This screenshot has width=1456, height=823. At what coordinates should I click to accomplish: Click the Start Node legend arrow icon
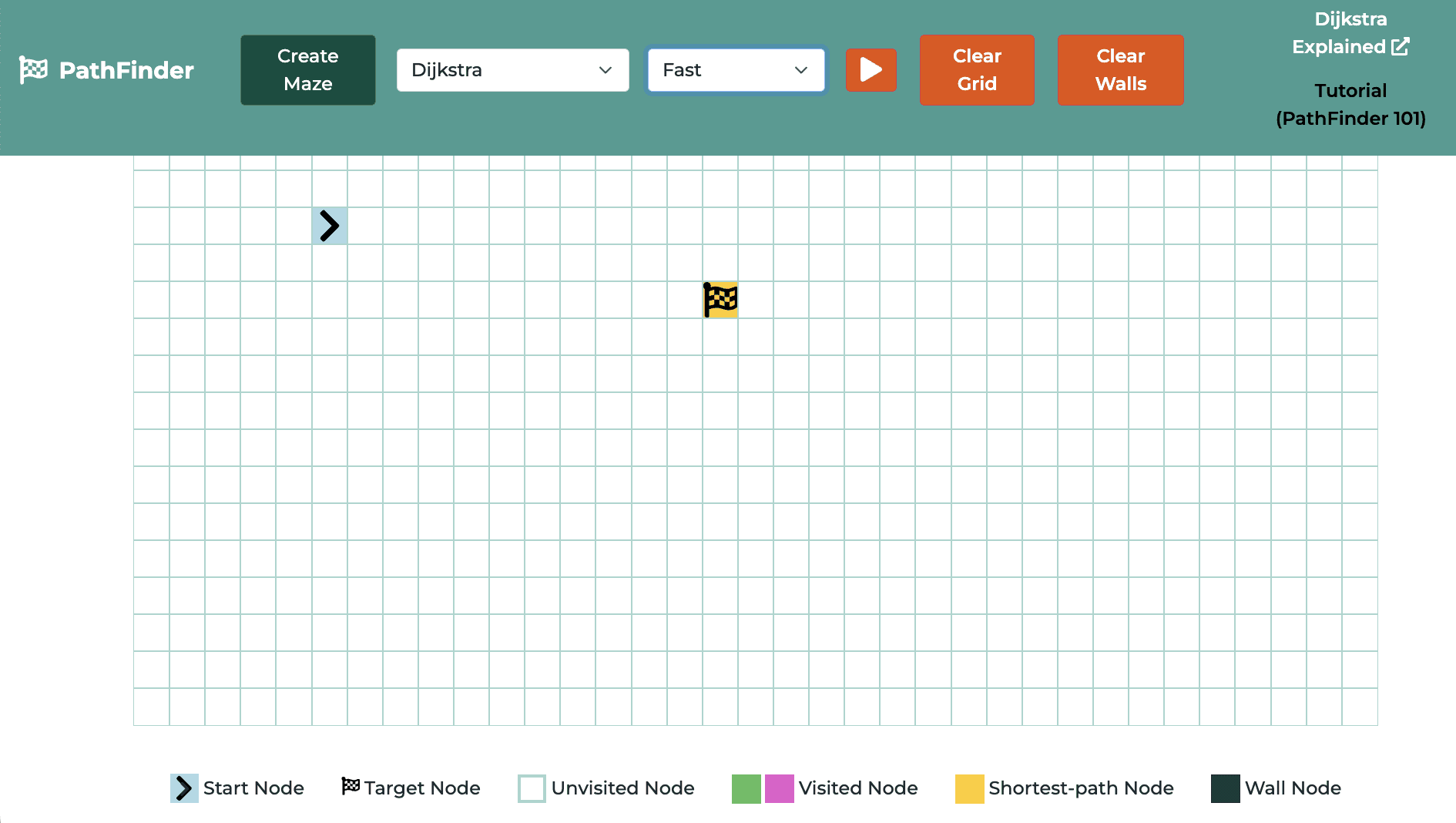pyautogui.click(x=184, y=788)
